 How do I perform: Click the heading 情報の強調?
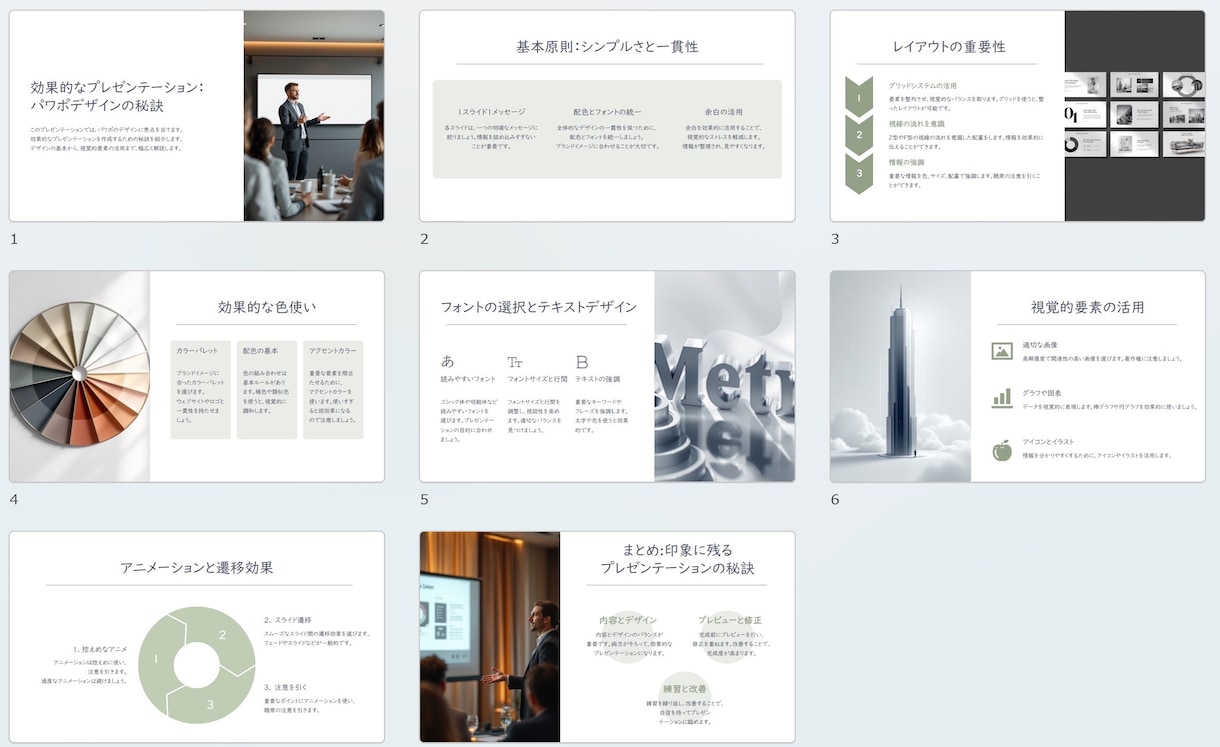(x=906, y=162)
